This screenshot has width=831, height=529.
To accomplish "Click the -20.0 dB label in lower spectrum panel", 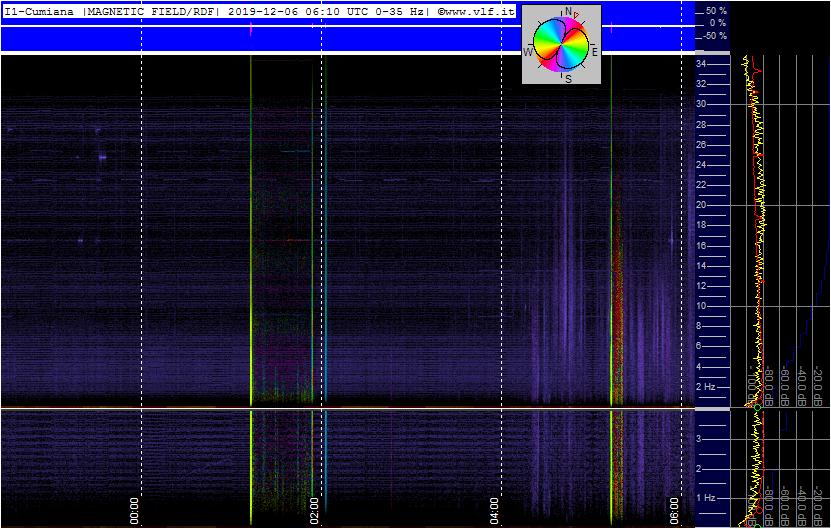I will pos(817,506).
